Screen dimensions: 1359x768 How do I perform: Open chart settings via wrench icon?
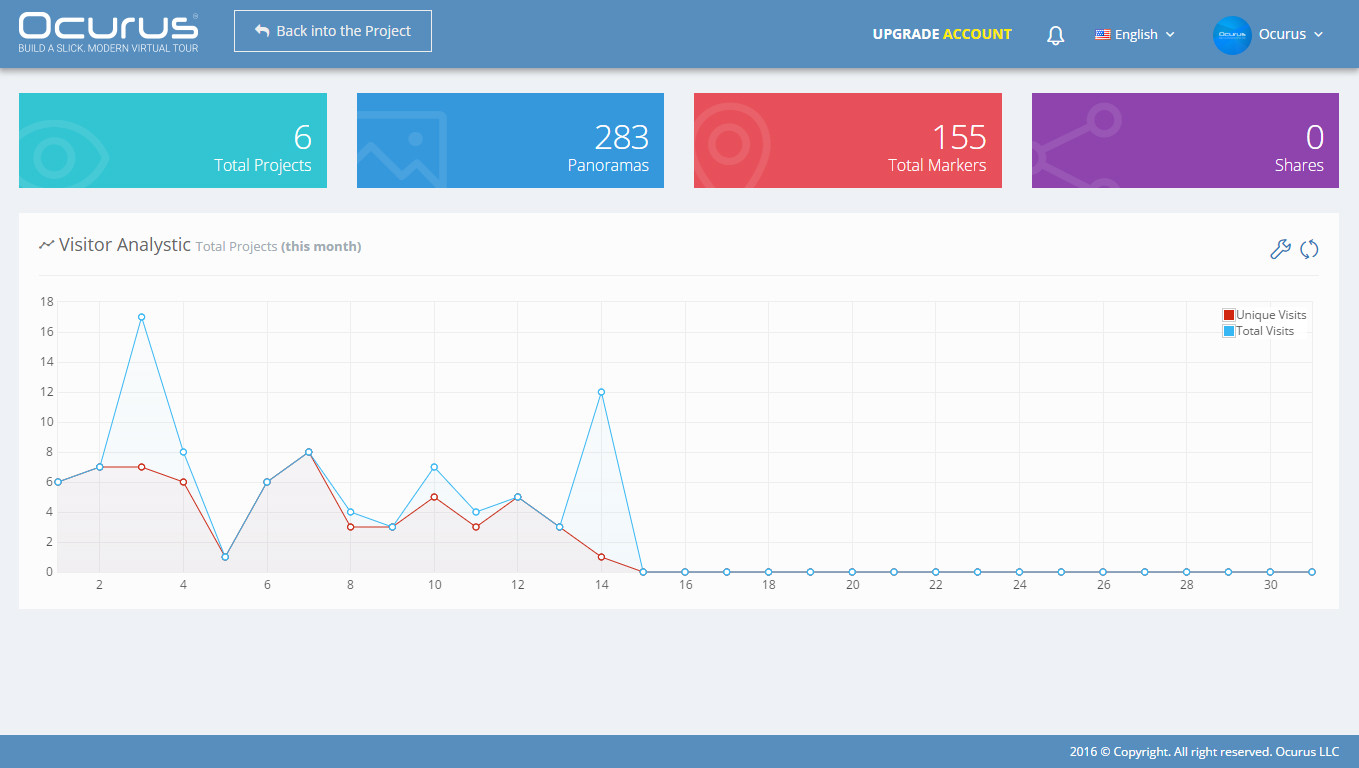1280,249
